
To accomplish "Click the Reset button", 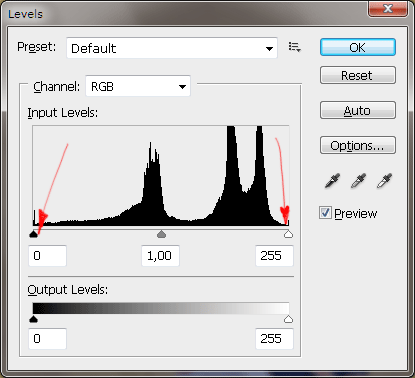I will point(358,75).
